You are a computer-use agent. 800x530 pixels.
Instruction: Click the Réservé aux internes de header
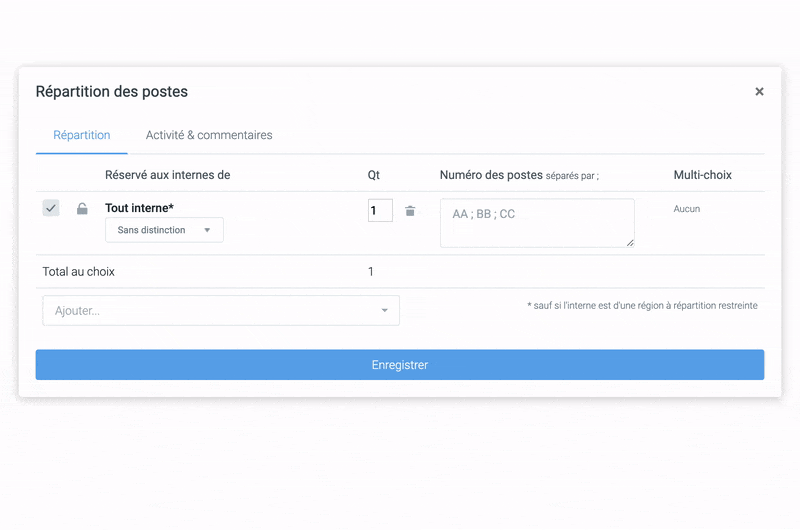(167, 175)
